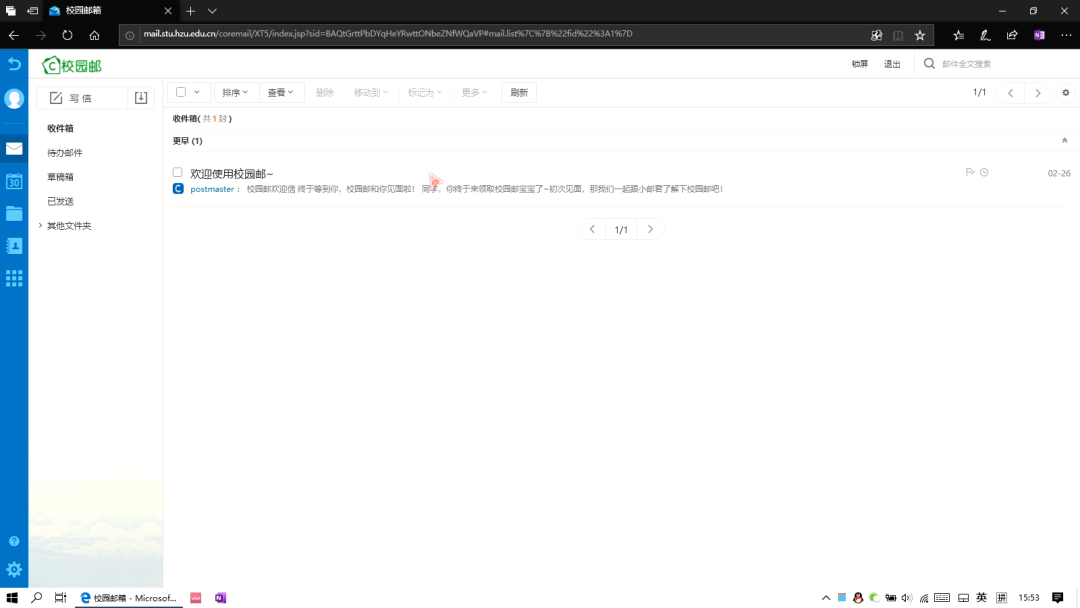Open the settings gear in blue sidebar
The image size is (1080, 608).
point(14,569)
